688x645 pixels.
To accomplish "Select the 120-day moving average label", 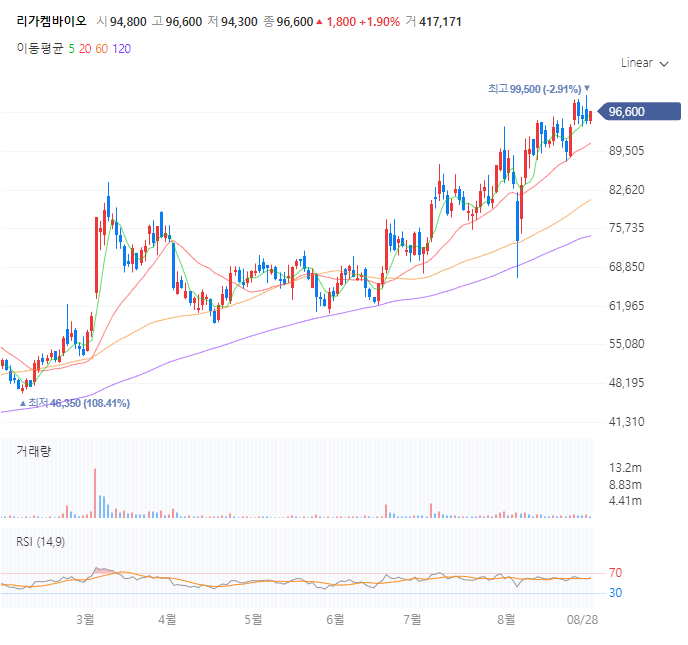I will (122, 49).
